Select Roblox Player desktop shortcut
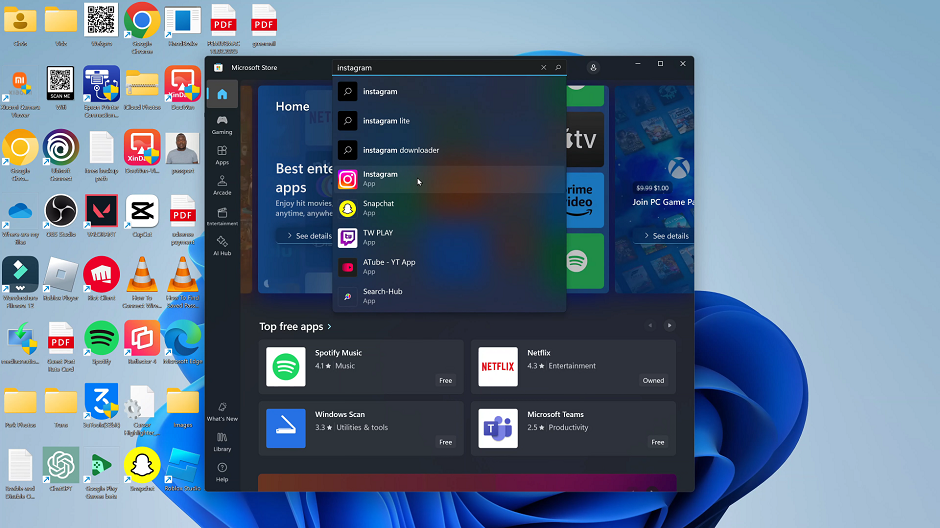Screen dimensions: 940x528 (61, 279)
